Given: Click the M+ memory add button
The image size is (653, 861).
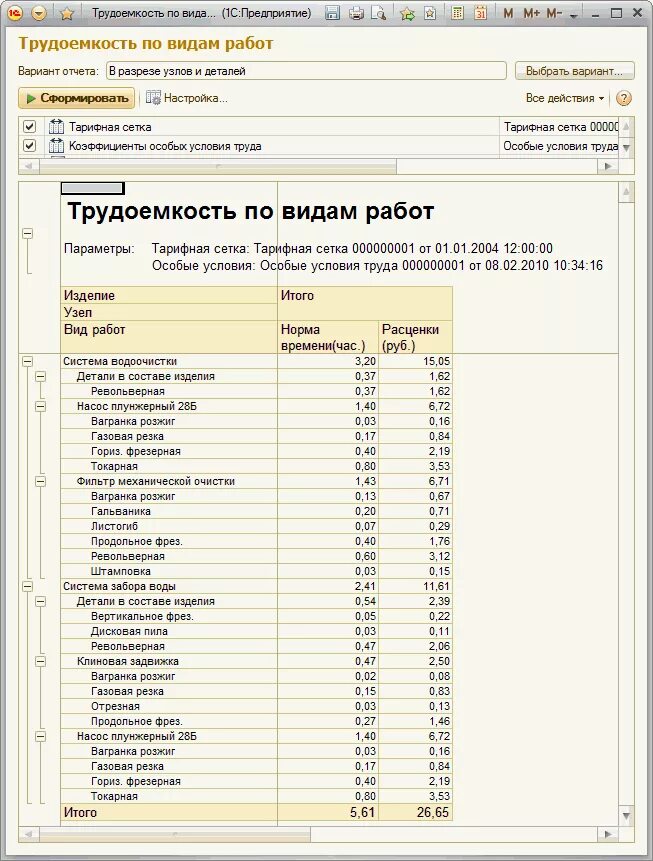Looking at the screenshot, I should point(531,13).
